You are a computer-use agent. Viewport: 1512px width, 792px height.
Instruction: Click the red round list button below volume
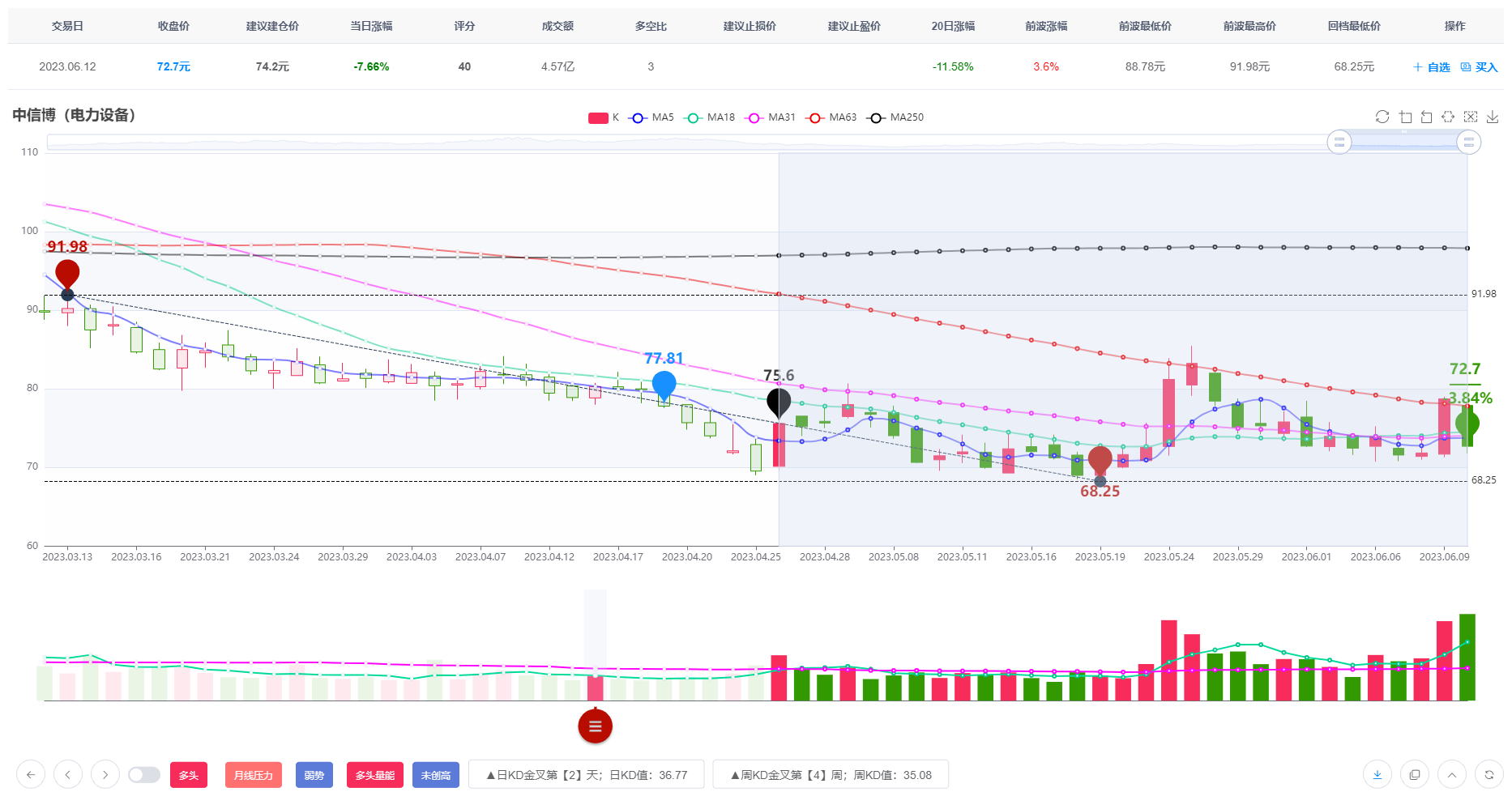tap(596, 726)
